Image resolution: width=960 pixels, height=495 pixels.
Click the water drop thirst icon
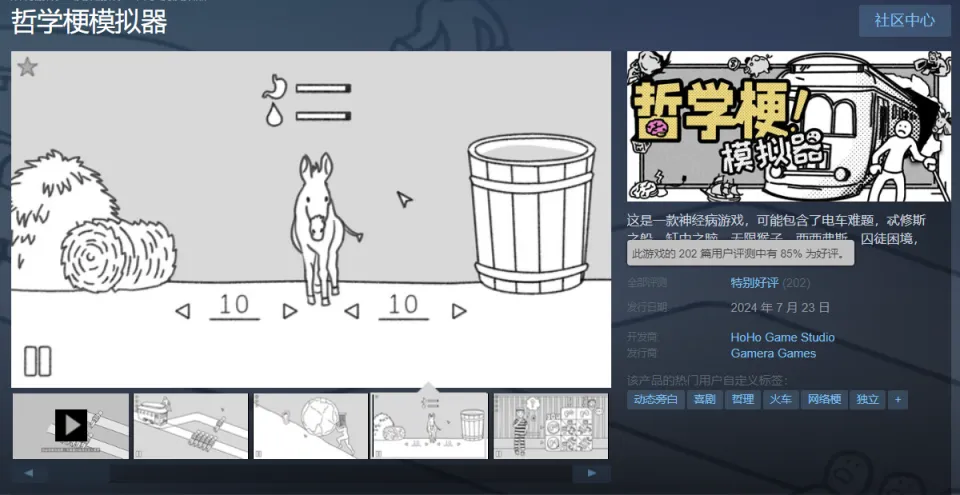click(x=273, y=115)
